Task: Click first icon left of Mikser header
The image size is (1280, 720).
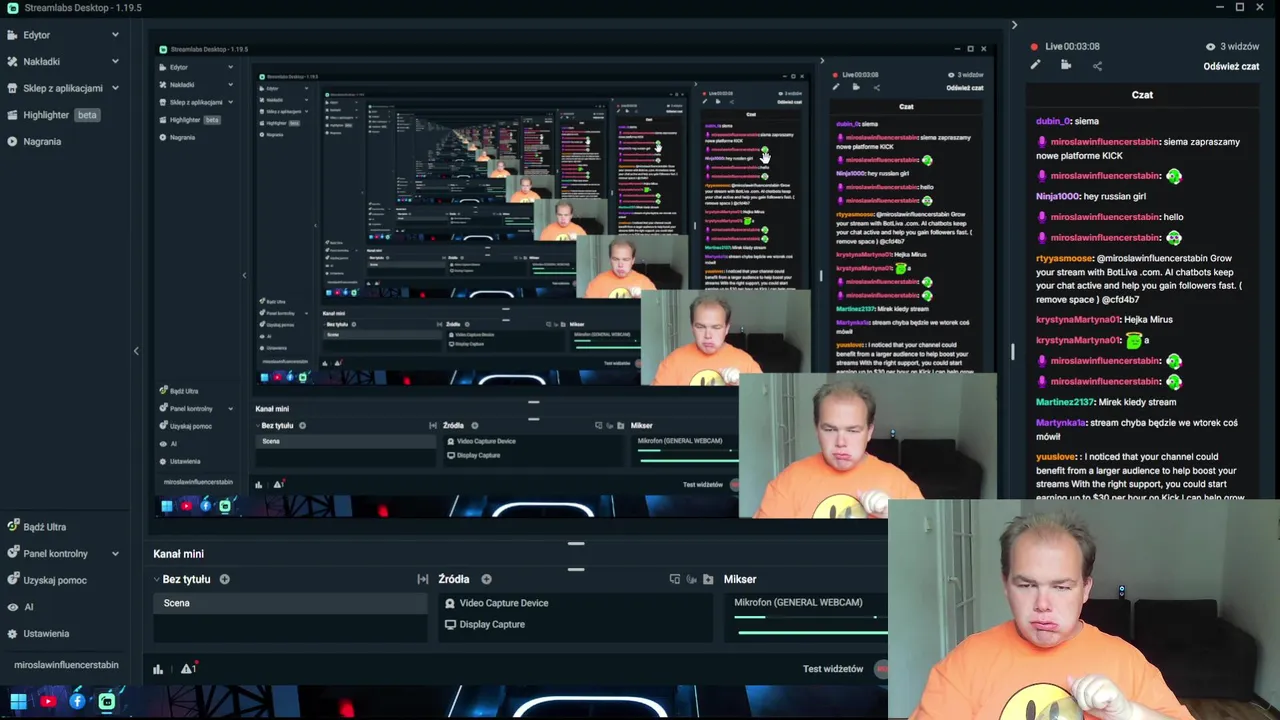Action: pyautogui.click(x=675, y=579)
